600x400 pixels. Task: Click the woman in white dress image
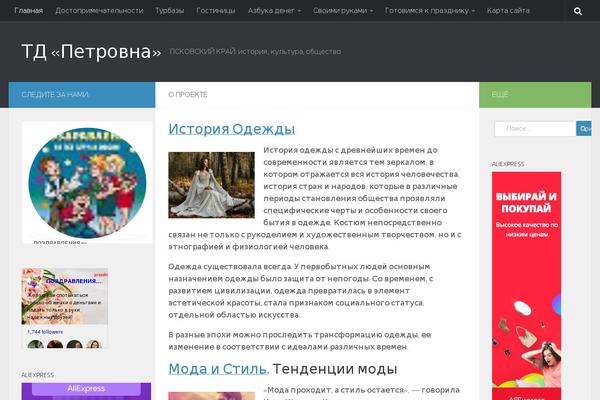[211, 185]
